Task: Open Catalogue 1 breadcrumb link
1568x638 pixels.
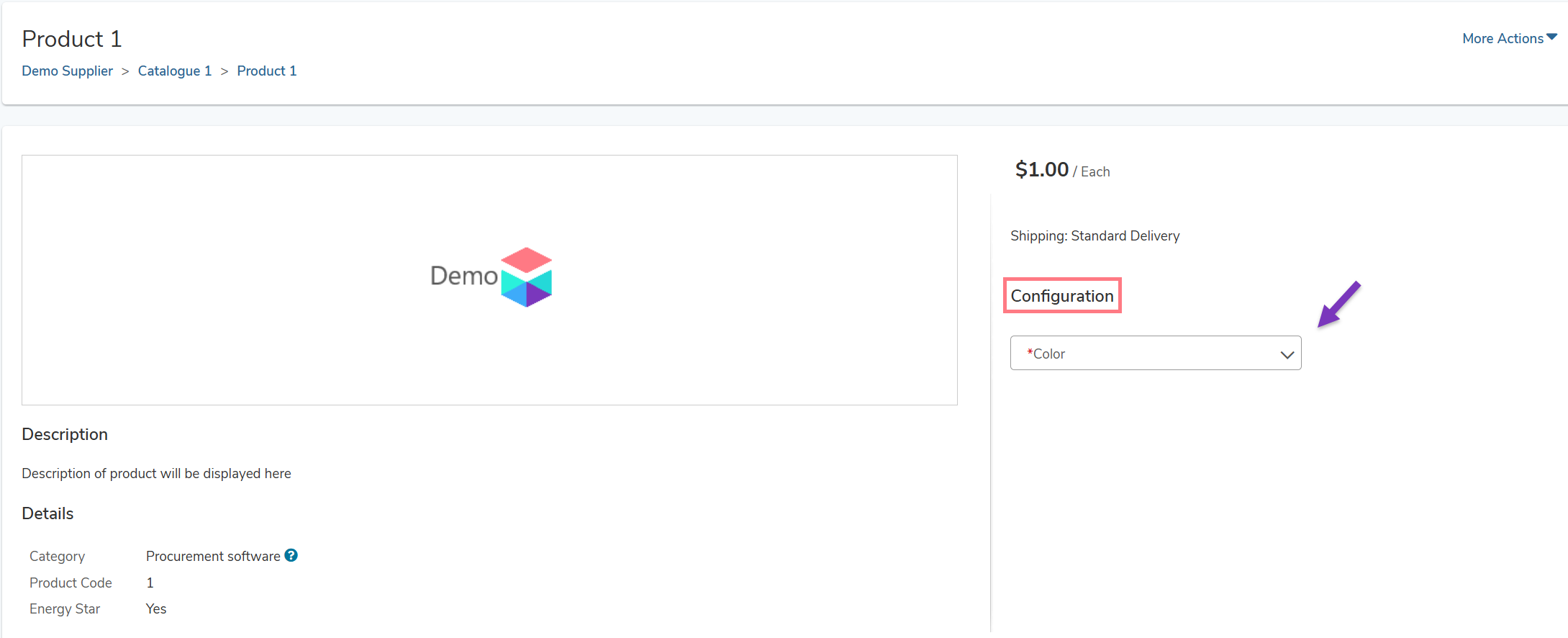Action: (175, 71)
